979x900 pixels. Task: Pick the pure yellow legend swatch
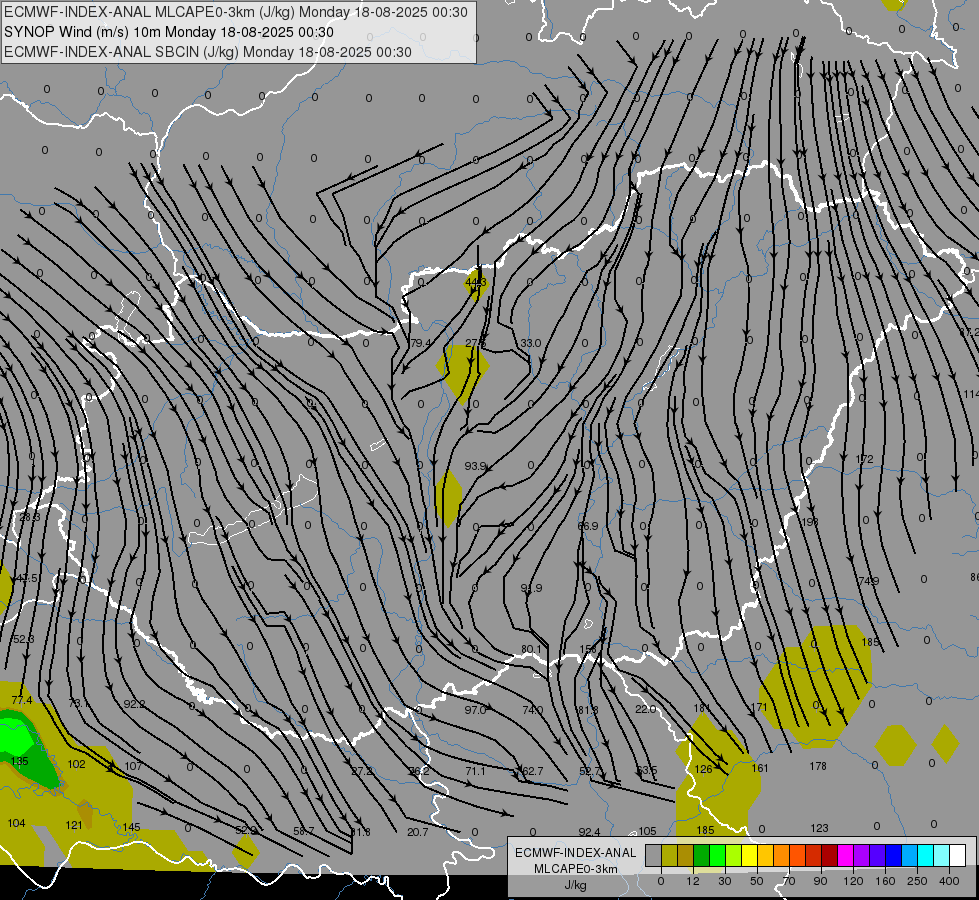pyautogui.click(x=749, y=855)
